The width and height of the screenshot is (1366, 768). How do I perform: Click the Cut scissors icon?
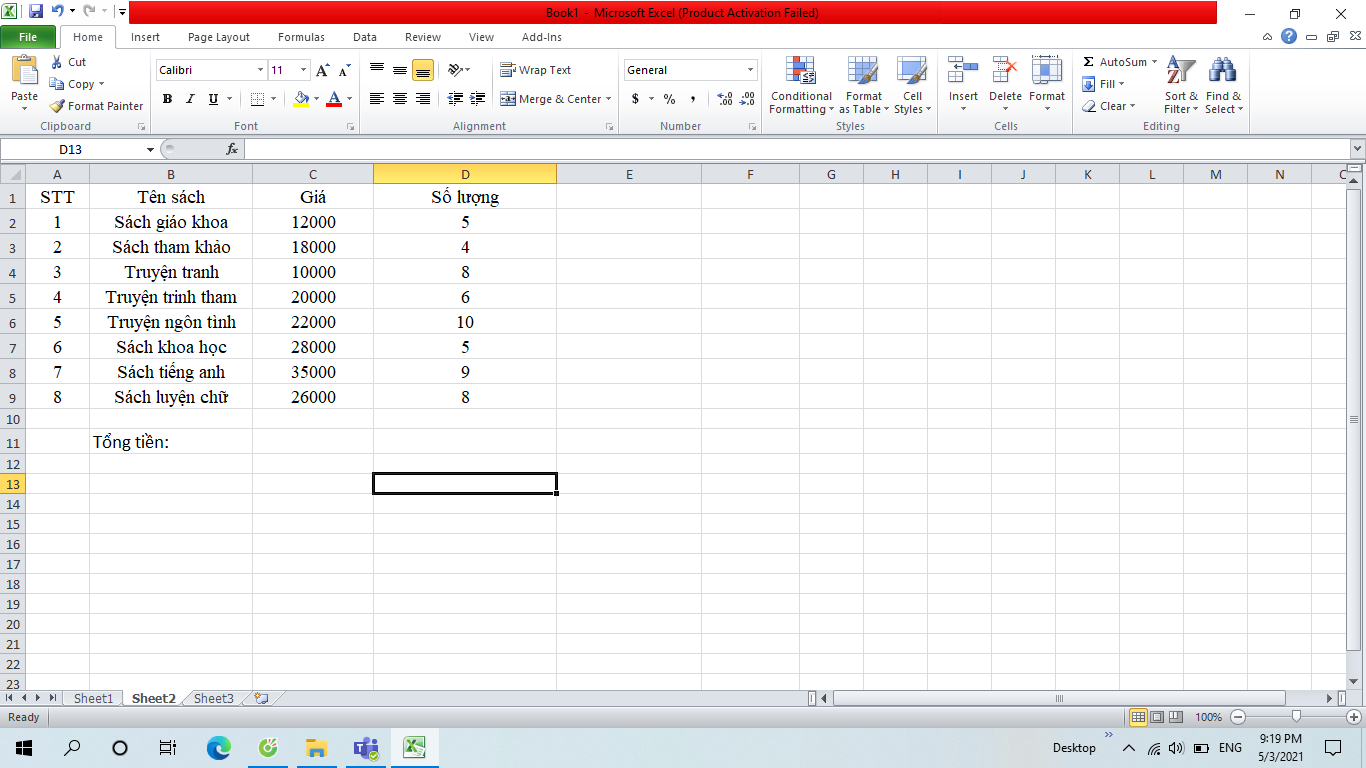[57, 62]
